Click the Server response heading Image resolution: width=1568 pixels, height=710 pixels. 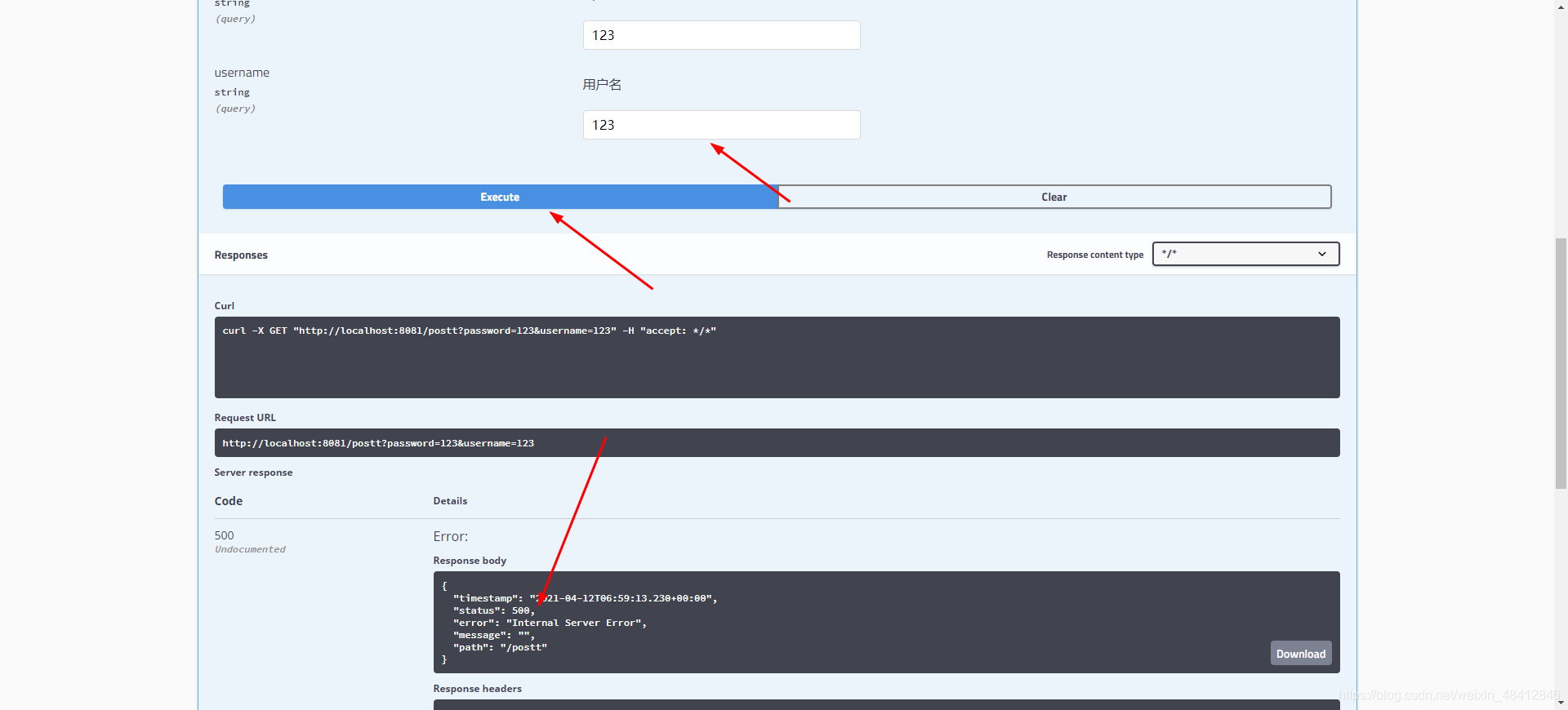253,473
